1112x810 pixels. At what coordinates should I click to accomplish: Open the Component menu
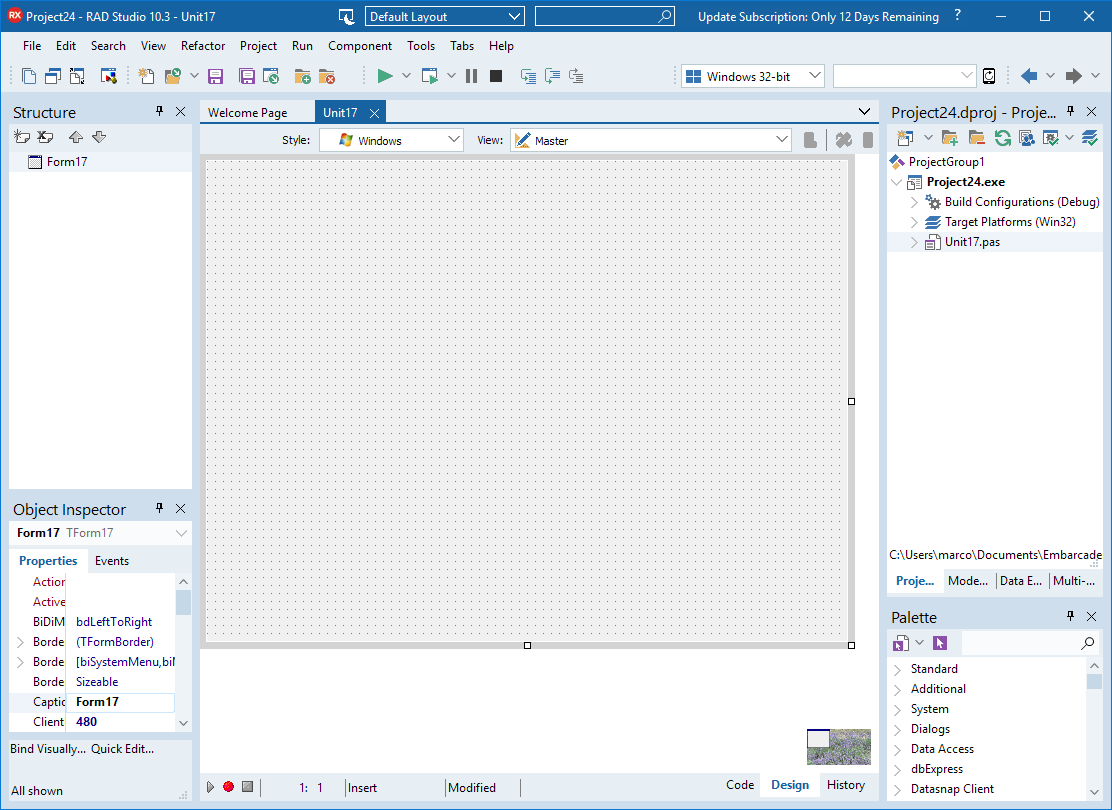(359, 45)
